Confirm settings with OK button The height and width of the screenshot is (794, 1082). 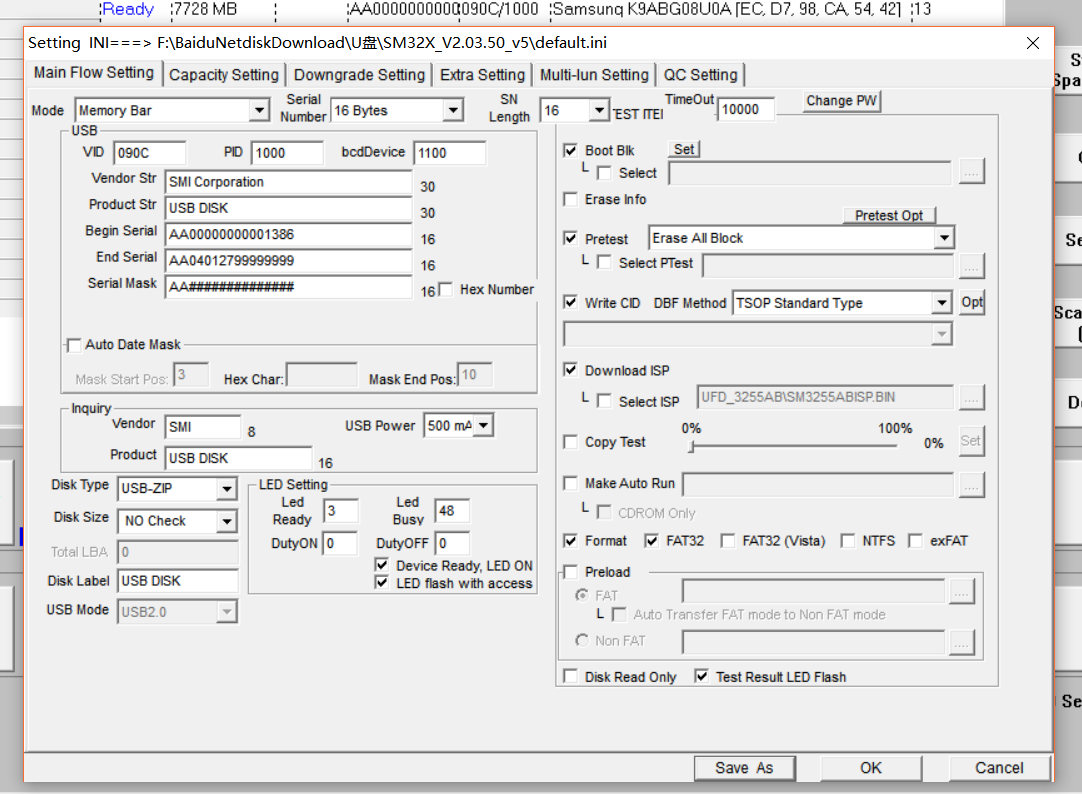871,768
